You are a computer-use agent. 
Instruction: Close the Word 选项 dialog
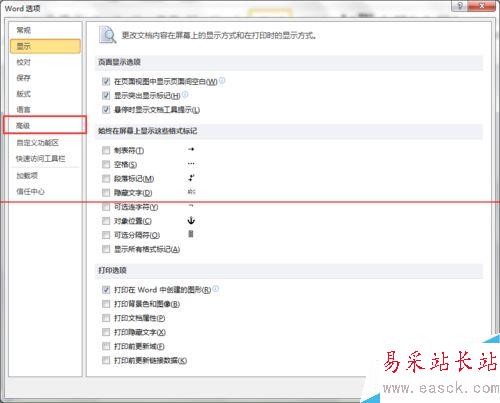pos(482,5)
